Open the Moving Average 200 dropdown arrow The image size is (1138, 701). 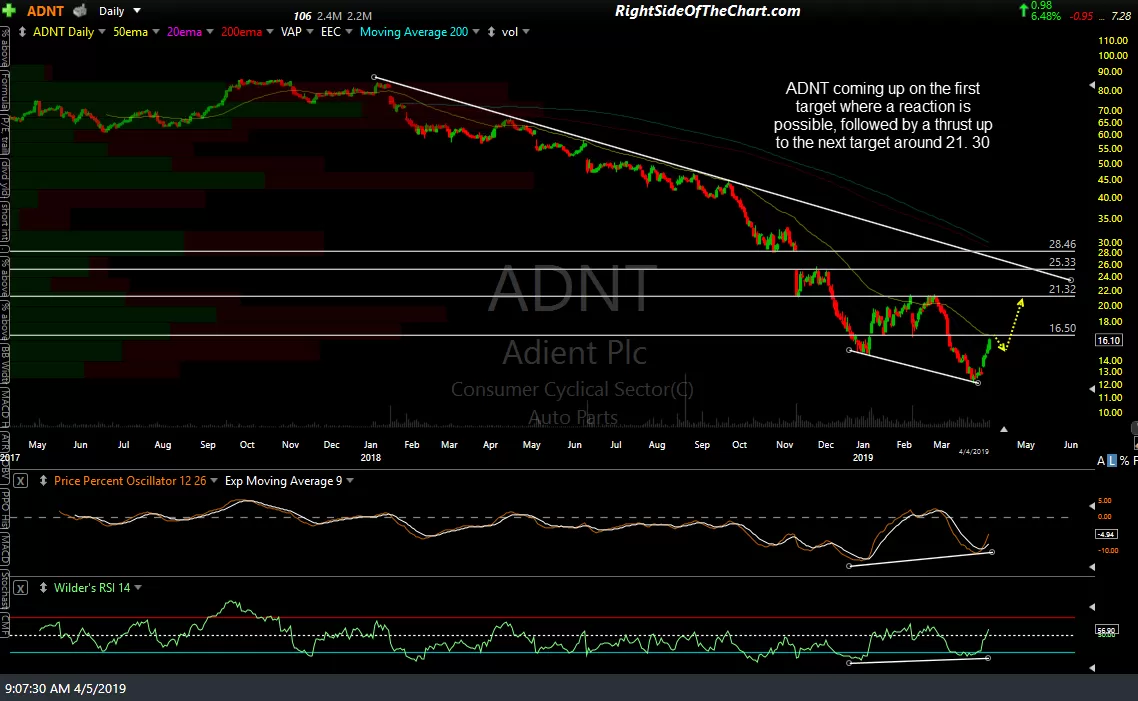476,32
